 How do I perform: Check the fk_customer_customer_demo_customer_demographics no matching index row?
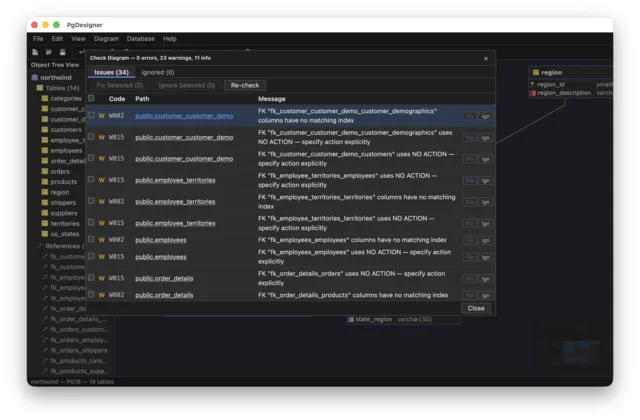(x=91, y=115)
